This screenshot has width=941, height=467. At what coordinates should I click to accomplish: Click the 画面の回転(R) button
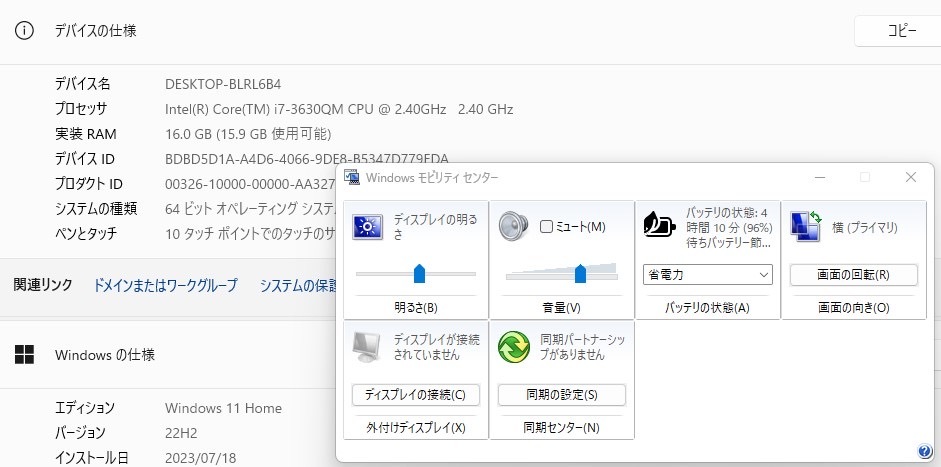(853, 274)
